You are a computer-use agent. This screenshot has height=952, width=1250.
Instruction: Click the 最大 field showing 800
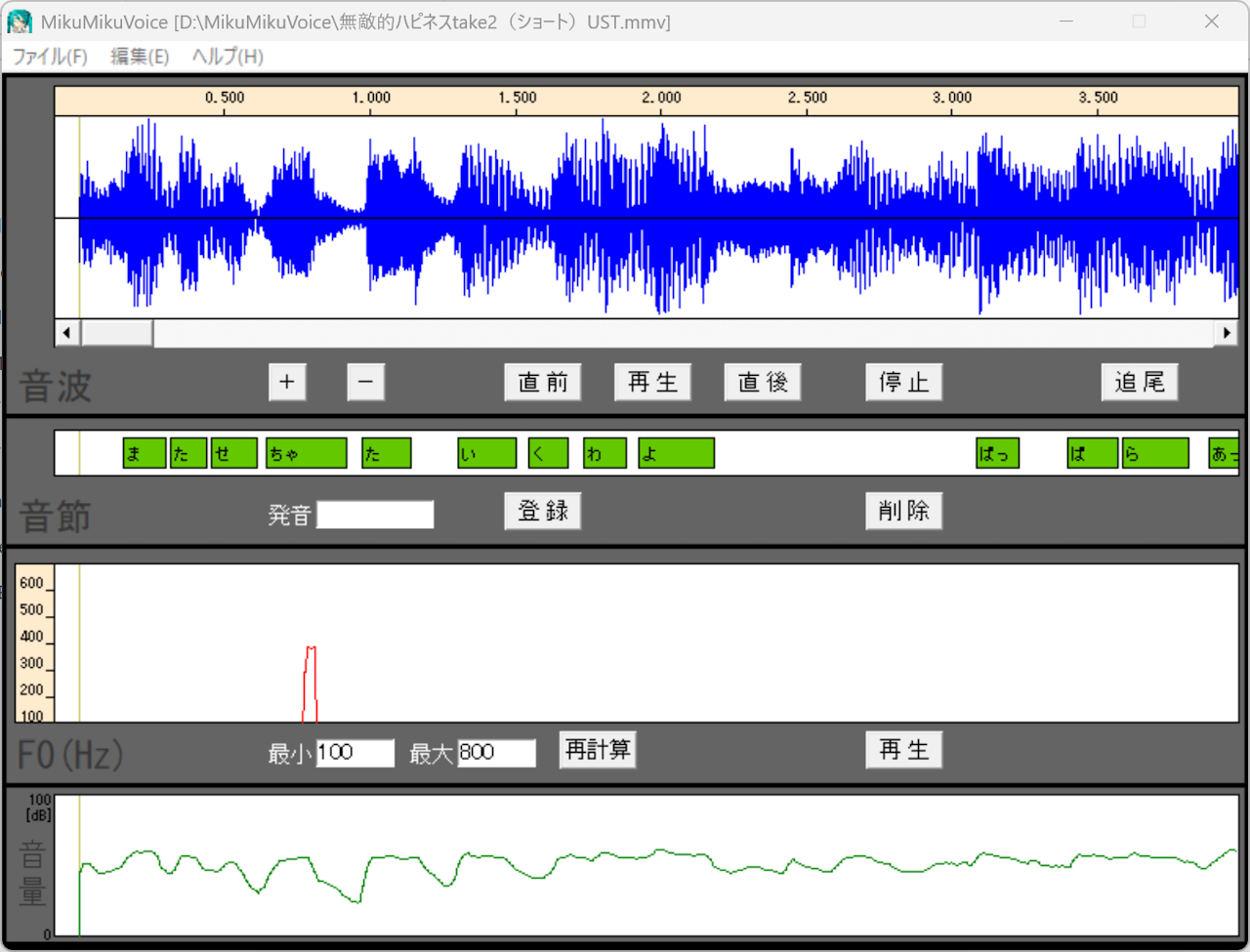(x=497, y=753)
